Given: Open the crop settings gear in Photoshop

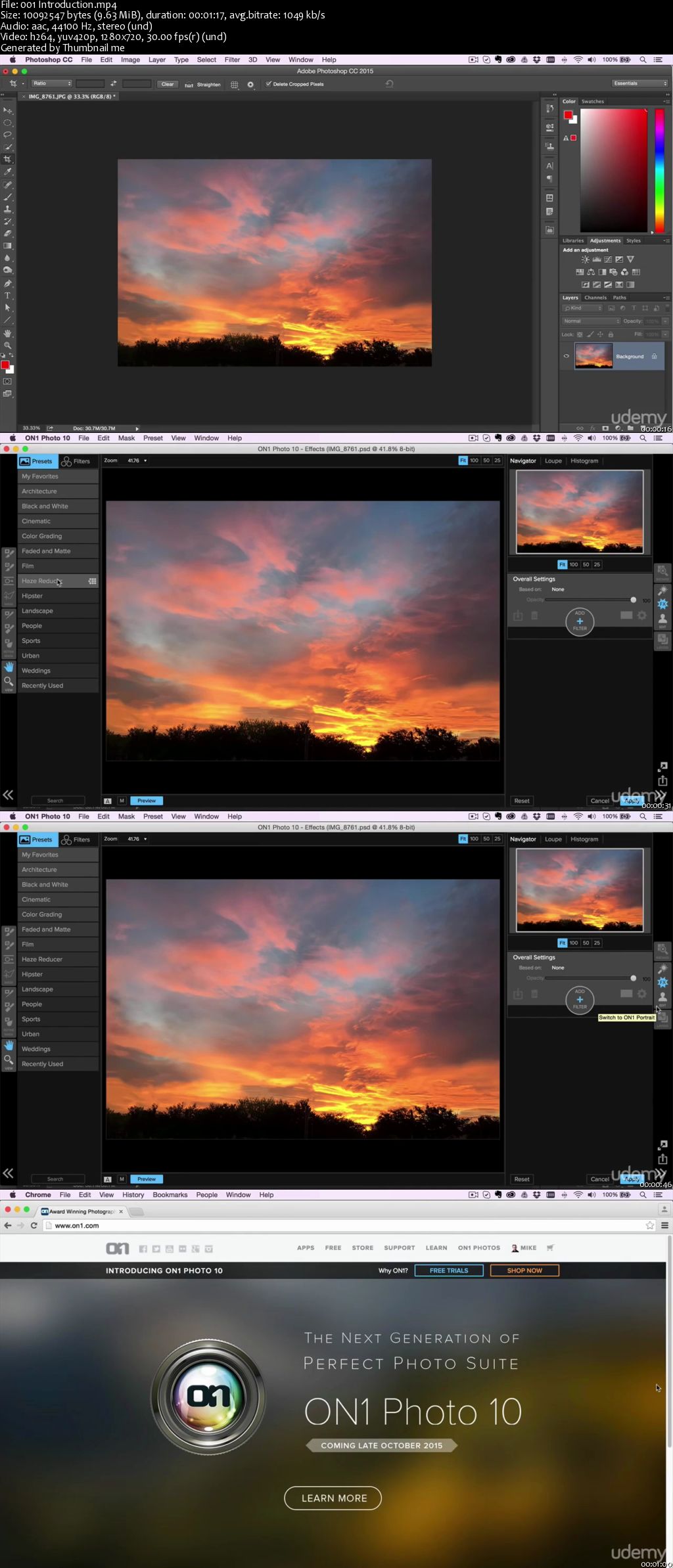Looking at the screenshot, I should pyautogui.click(x=250, y=84).
